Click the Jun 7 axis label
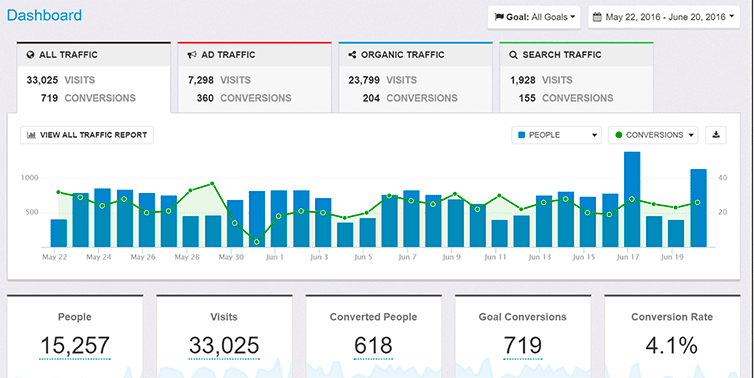The height and width of the screenshot is (378, 754). point(407,257)
